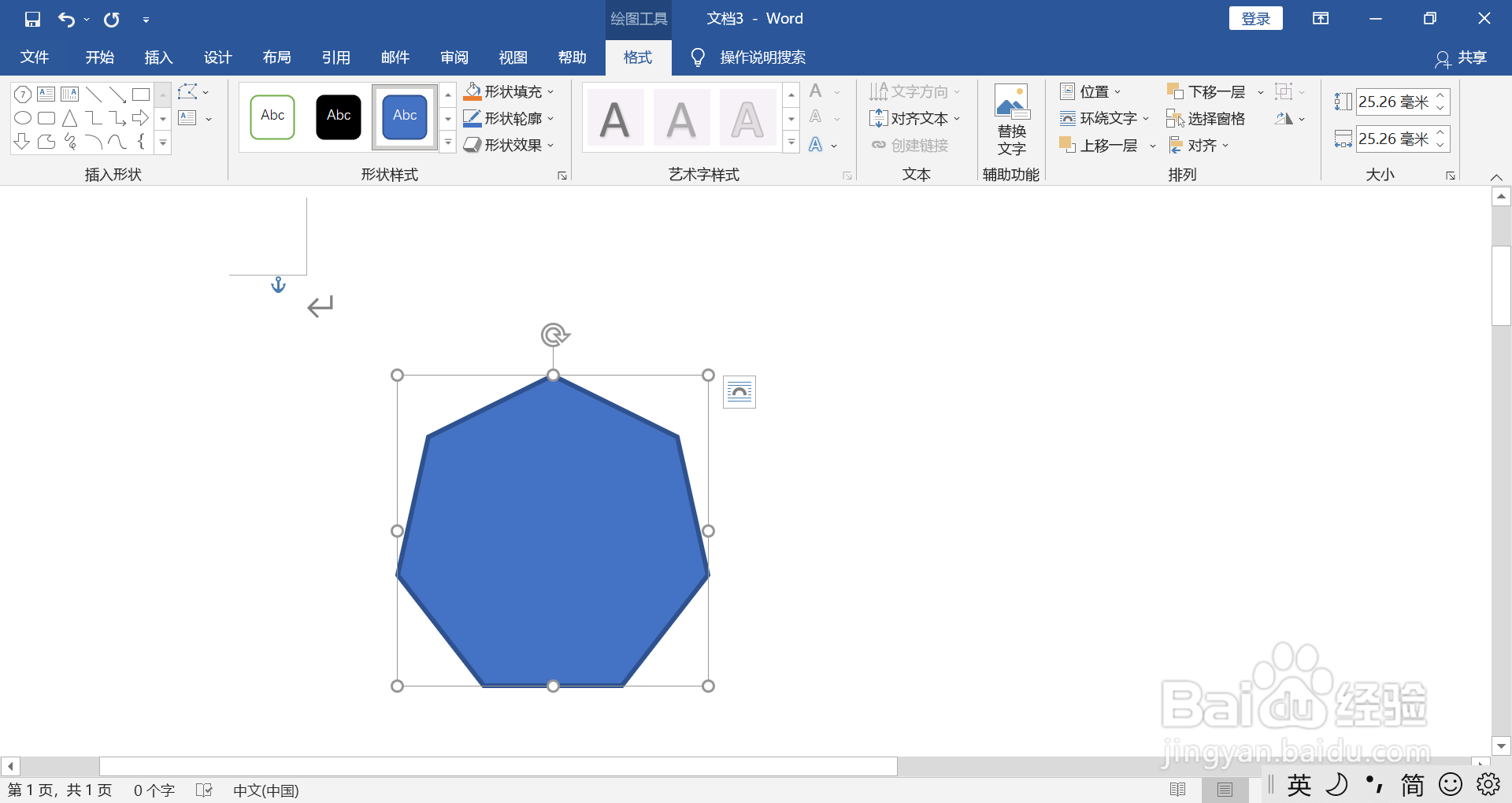Click the Sign in (登录) button

(1255, 19)
